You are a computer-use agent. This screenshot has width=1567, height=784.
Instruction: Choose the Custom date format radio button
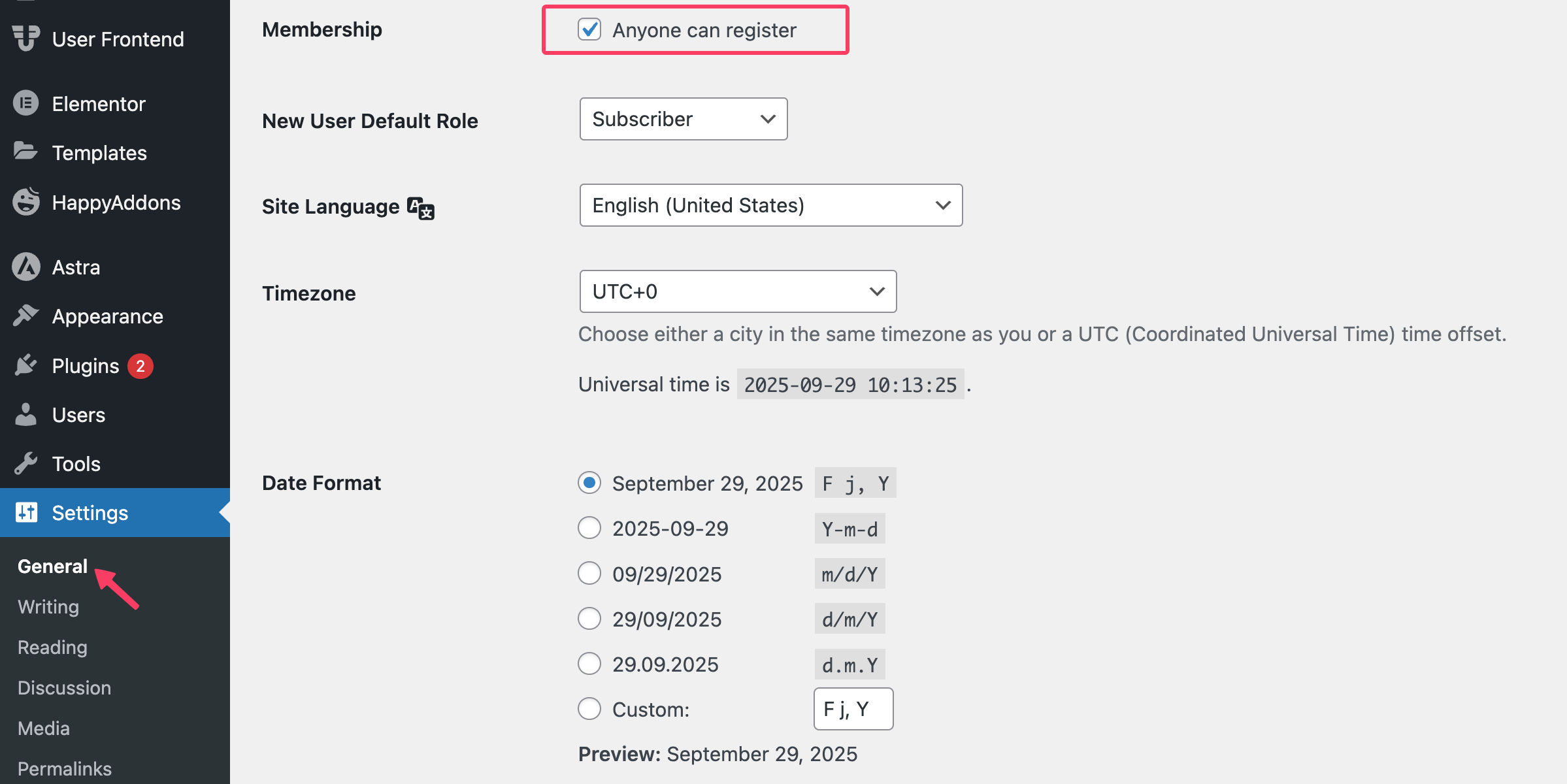coord(589,709)
